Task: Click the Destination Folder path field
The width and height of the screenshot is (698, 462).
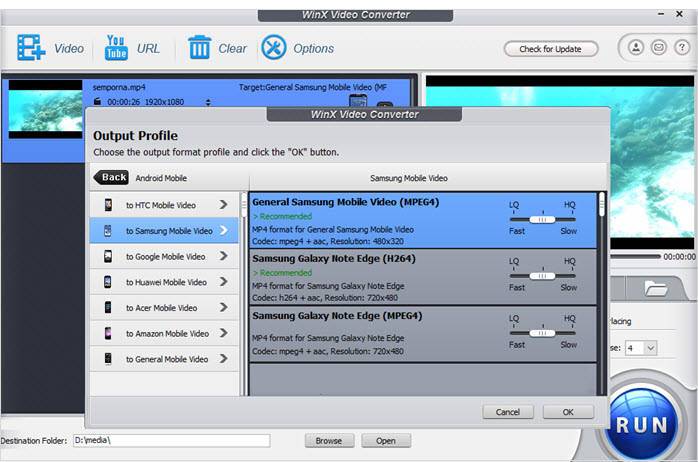Action: pyautogui.click(x=171, y=440)
